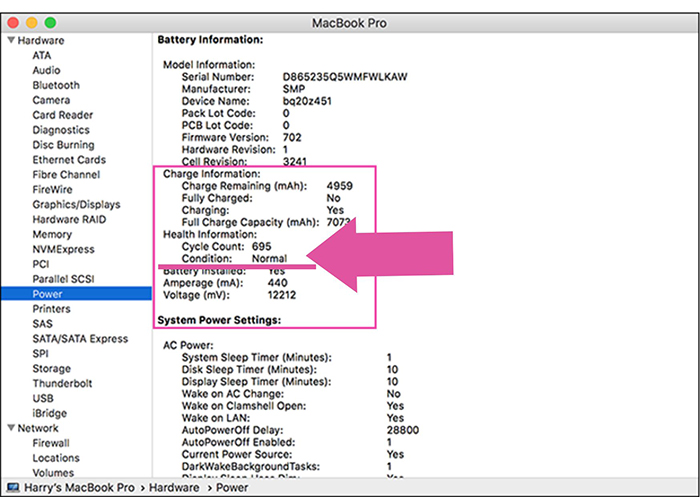Open FireWire info

click(52, 189)
